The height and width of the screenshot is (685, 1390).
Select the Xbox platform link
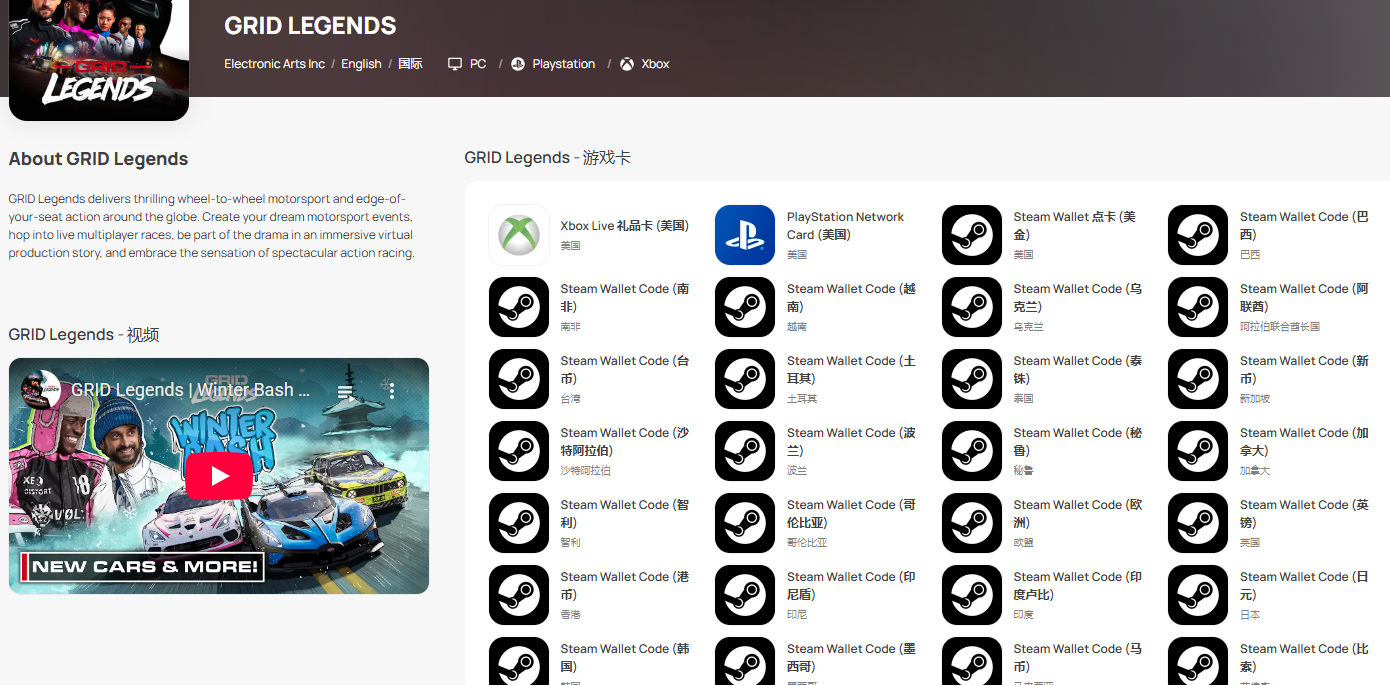[x=644, y=64]
